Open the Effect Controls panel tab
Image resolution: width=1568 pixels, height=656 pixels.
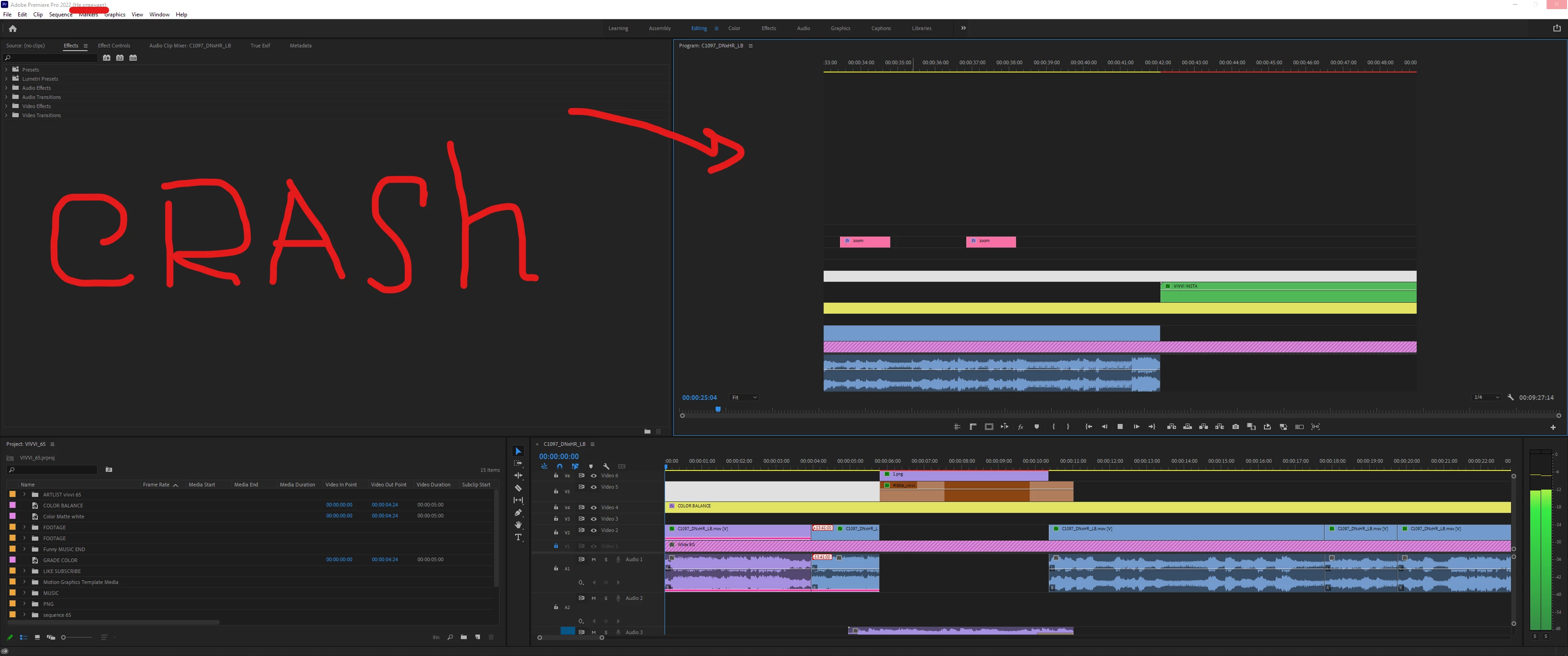tap(114, 46)
